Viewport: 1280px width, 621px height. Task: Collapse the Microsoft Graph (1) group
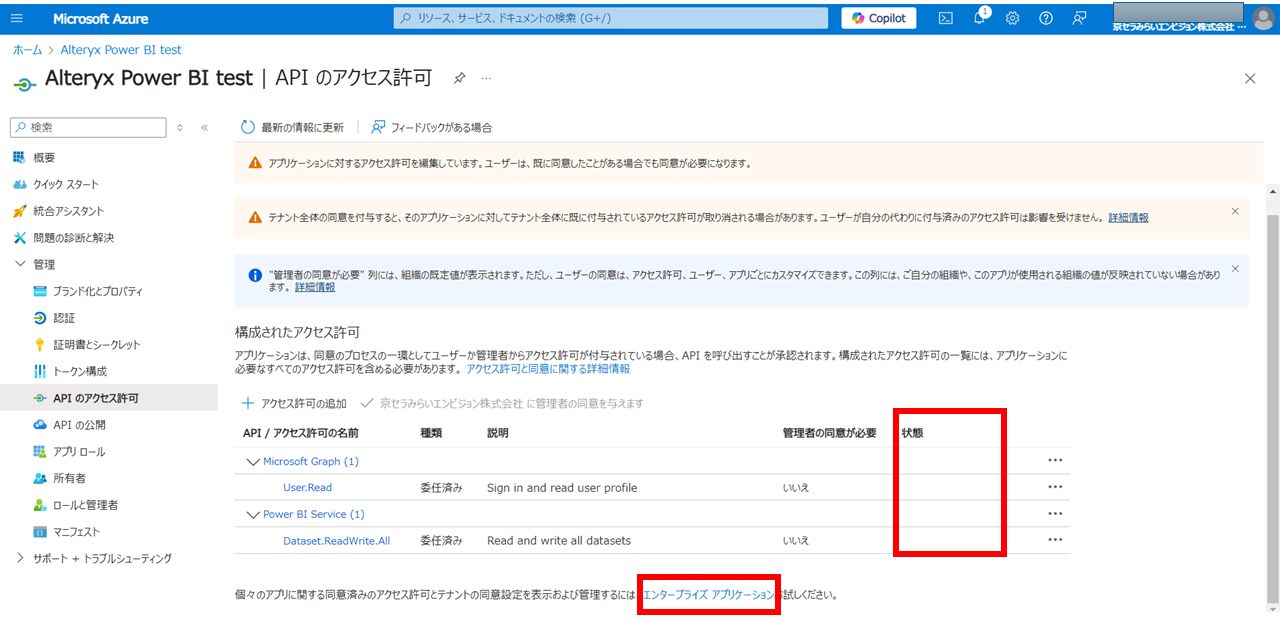(251, 462)
